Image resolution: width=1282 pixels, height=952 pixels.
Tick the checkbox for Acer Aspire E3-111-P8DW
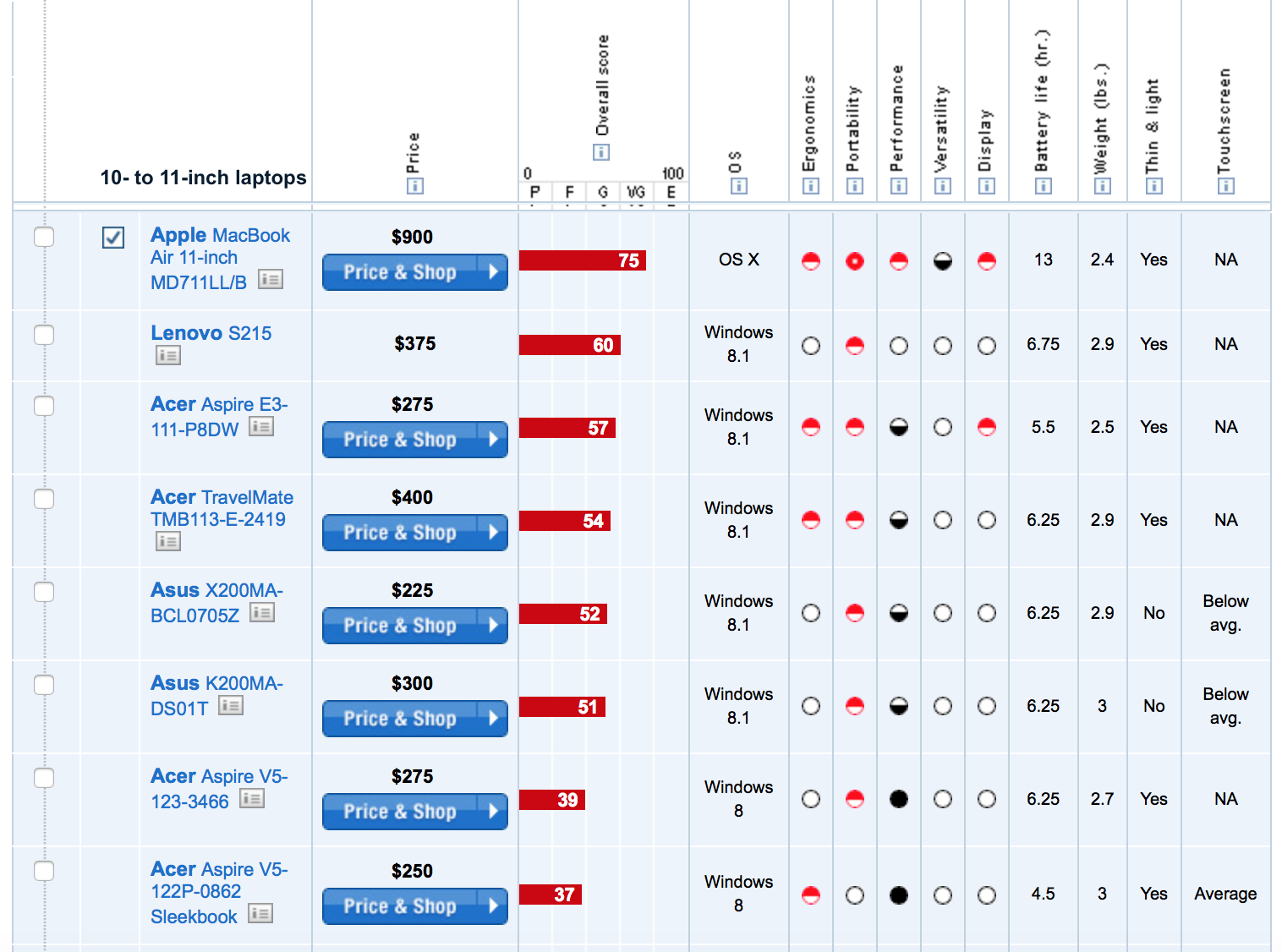[x=44, y=406]
